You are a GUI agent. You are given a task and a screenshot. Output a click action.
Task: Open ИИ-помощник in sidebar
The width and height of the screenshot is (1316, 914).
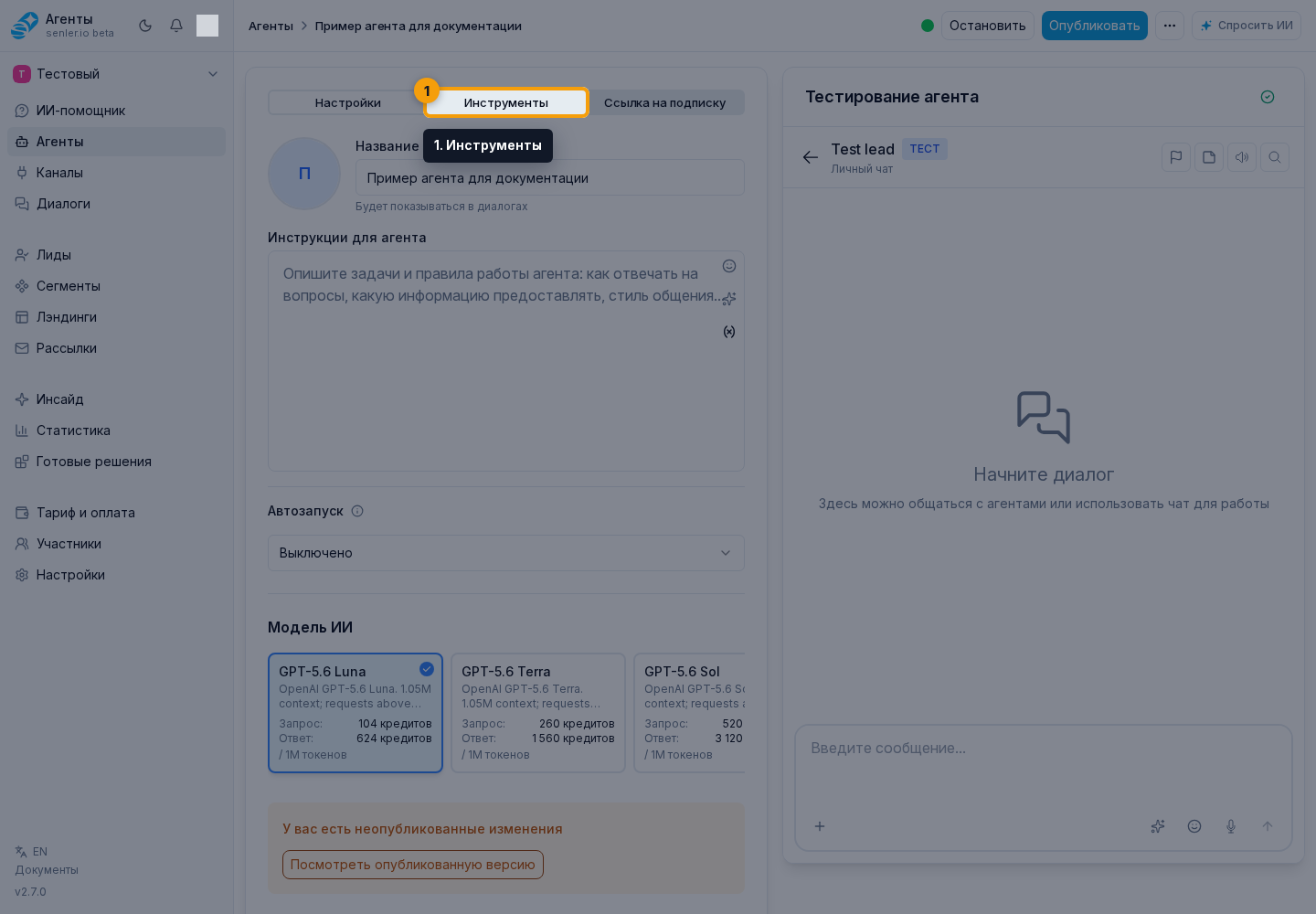tap(116, 111)
